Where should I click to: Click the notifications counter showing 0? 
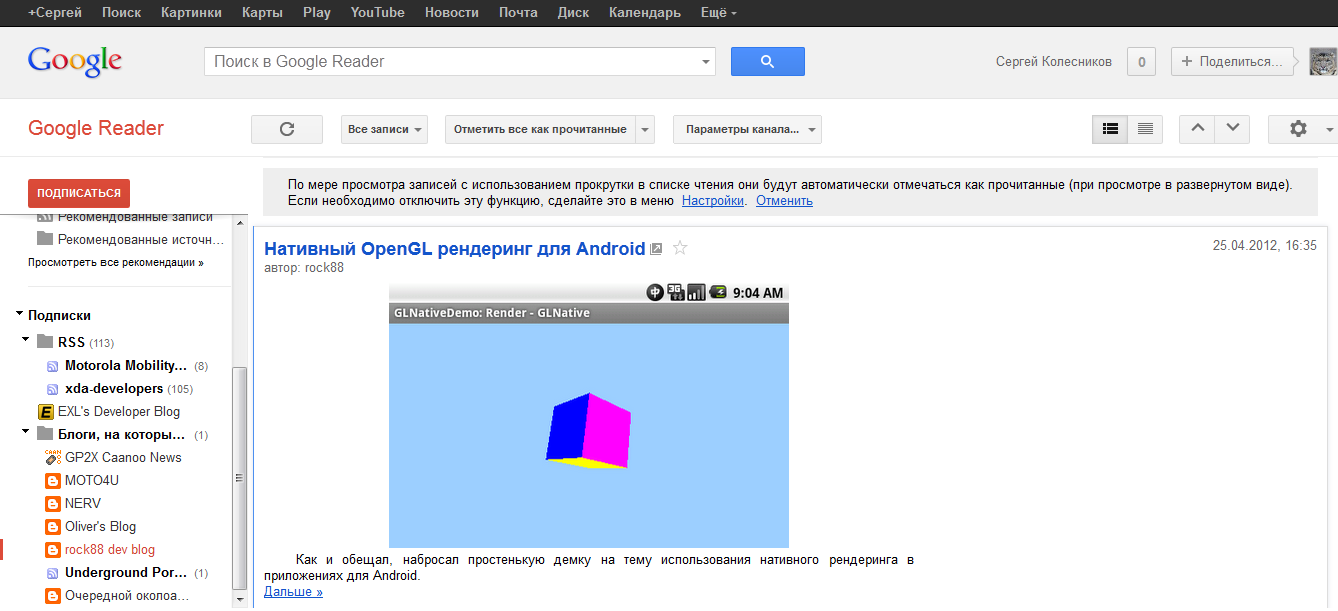[1142, 61]
